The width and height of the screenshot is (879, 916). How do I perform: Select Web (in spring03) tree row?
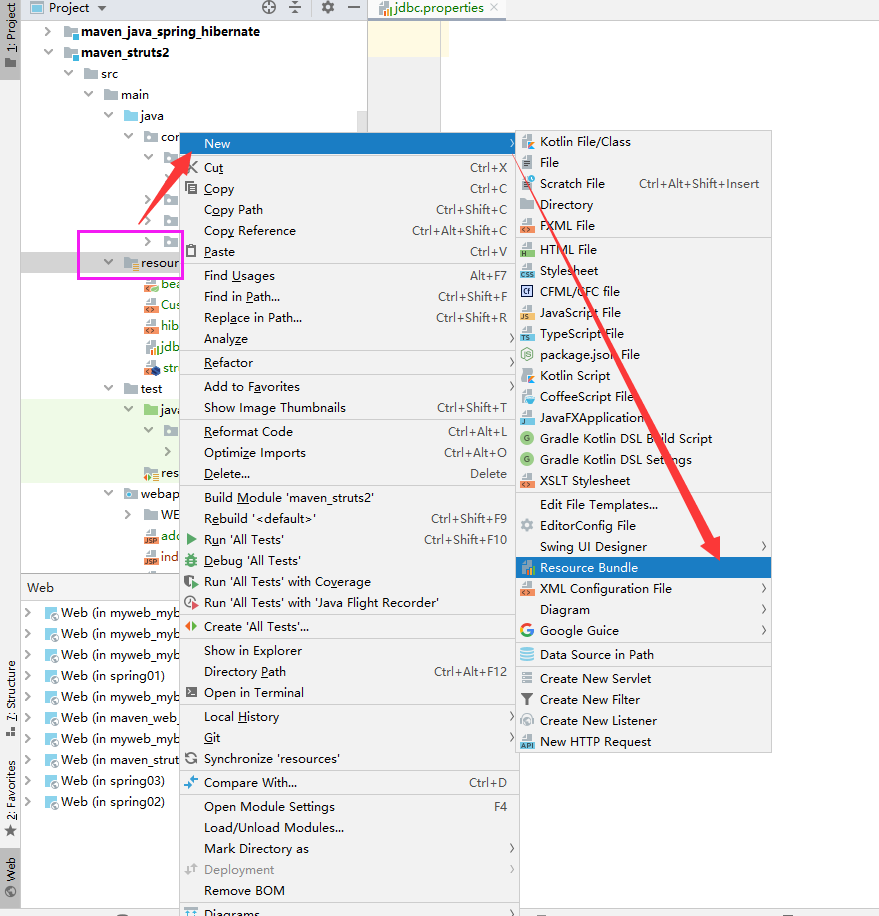[x=100, y=781]
